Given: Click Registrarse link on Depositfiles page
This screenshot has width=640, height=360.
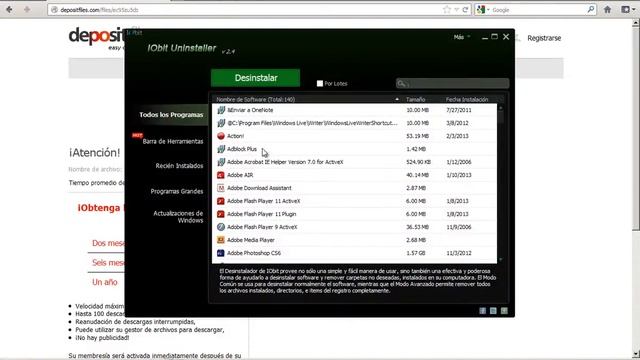Looking at the screenshot, I should 544,38.
